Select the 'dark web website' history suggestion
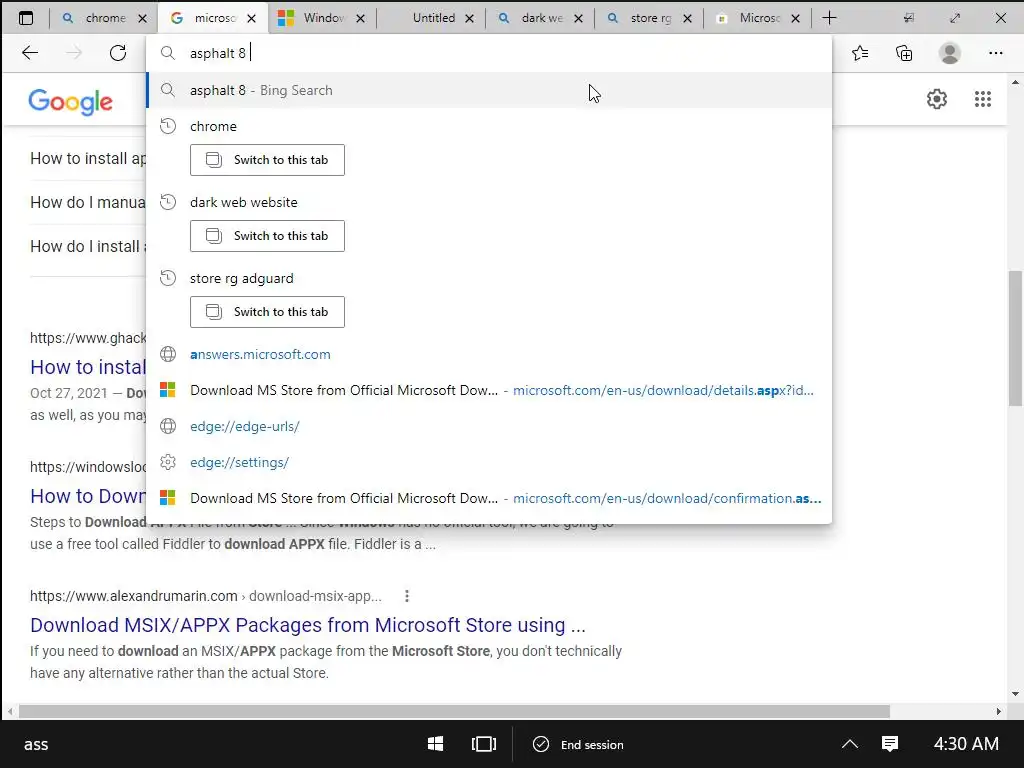1024x768 pixels. pyautogui.click(x=489, y=202)
